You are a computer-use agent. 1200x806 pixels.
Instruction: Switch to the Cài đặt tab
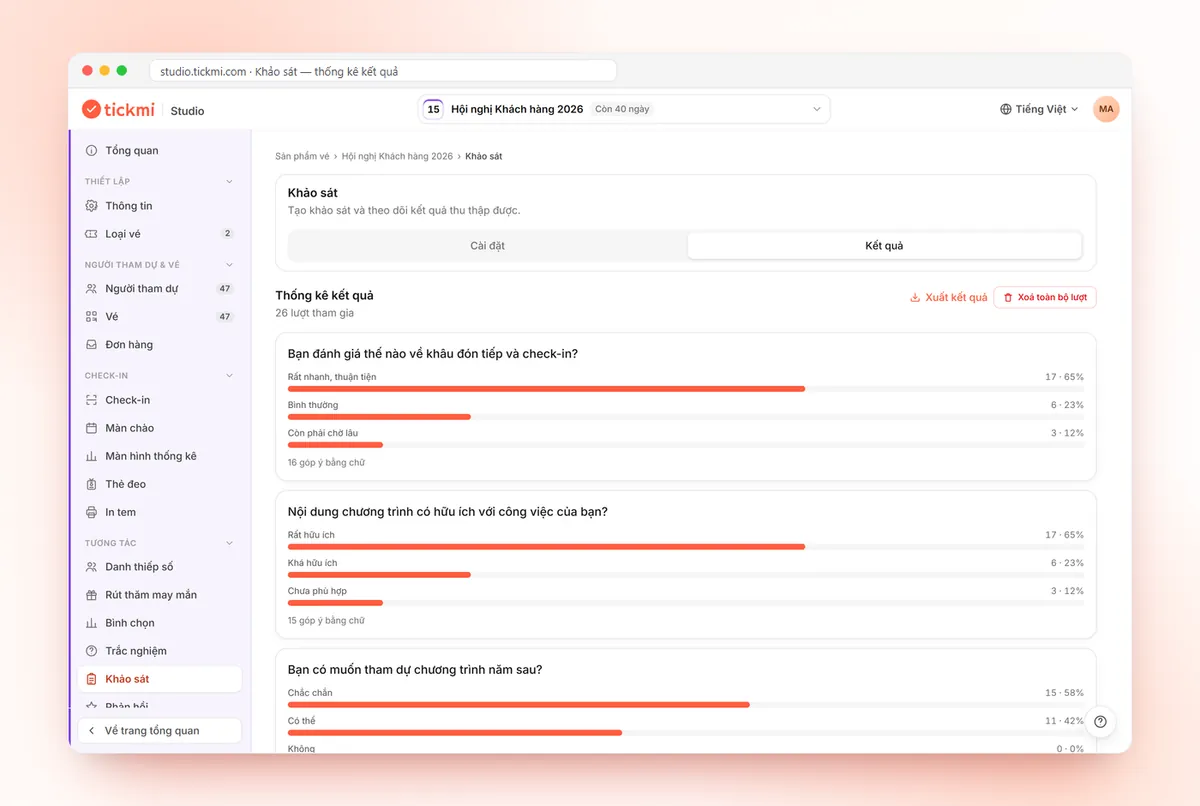(x=488, y=246)
